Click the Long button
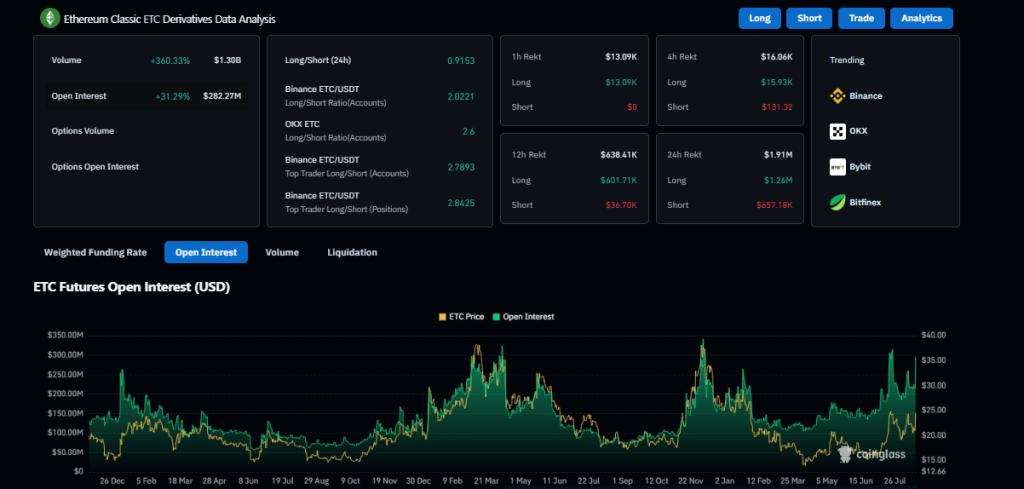1024x489 pixels. (x=760, y=18)
